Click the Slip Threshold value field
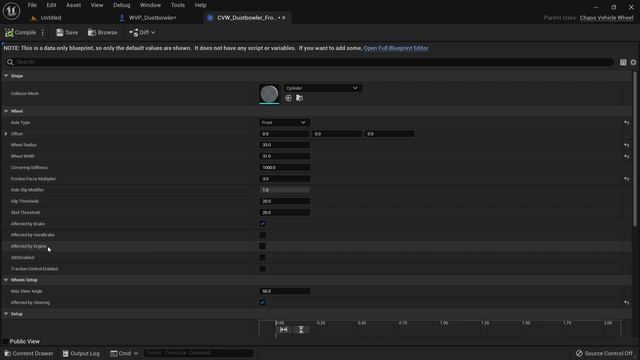Viewport: 640px width, 360px height. 284,201
